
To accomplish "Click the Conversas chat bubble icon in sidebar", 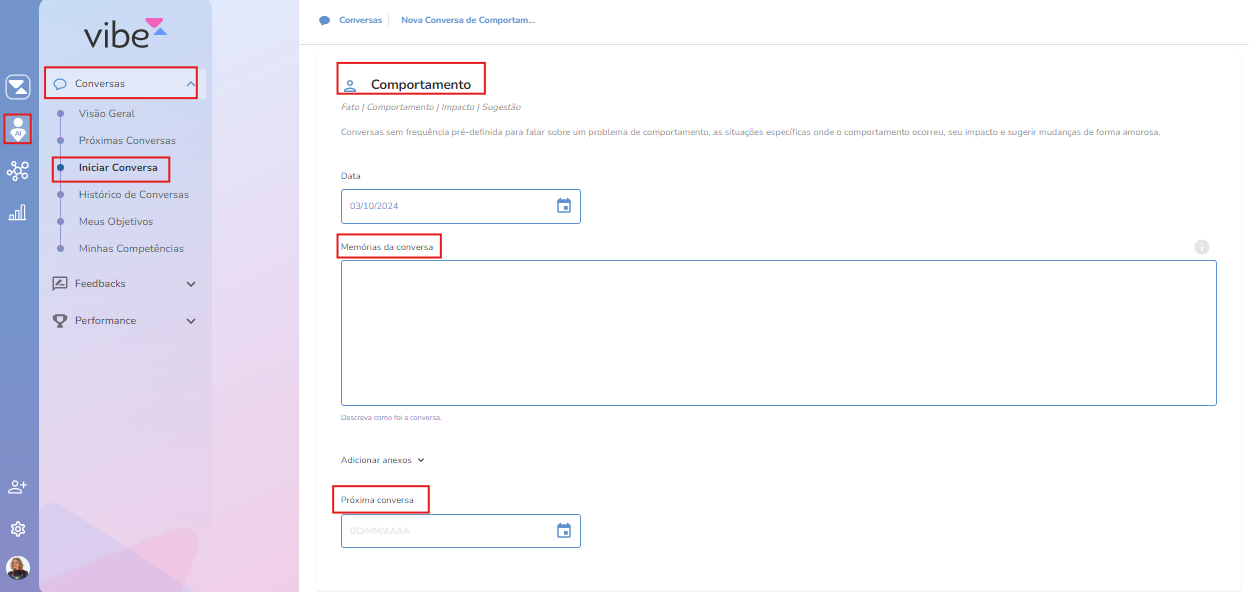I will tap(60, 84).
